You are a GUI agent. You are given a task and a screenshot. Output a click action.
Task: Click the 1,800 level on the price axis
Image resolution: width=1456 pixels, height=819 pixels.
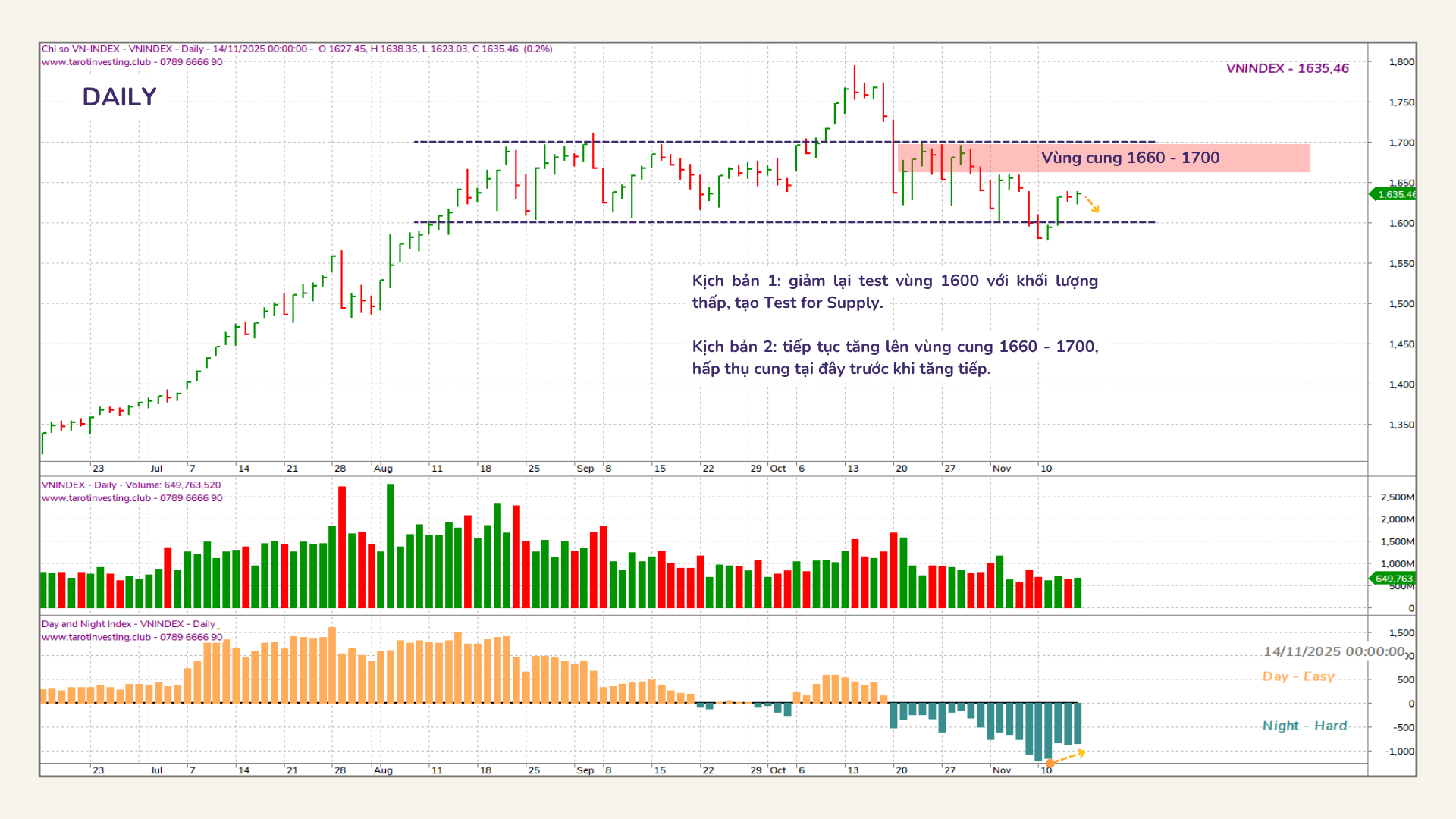click(1401, 62)
